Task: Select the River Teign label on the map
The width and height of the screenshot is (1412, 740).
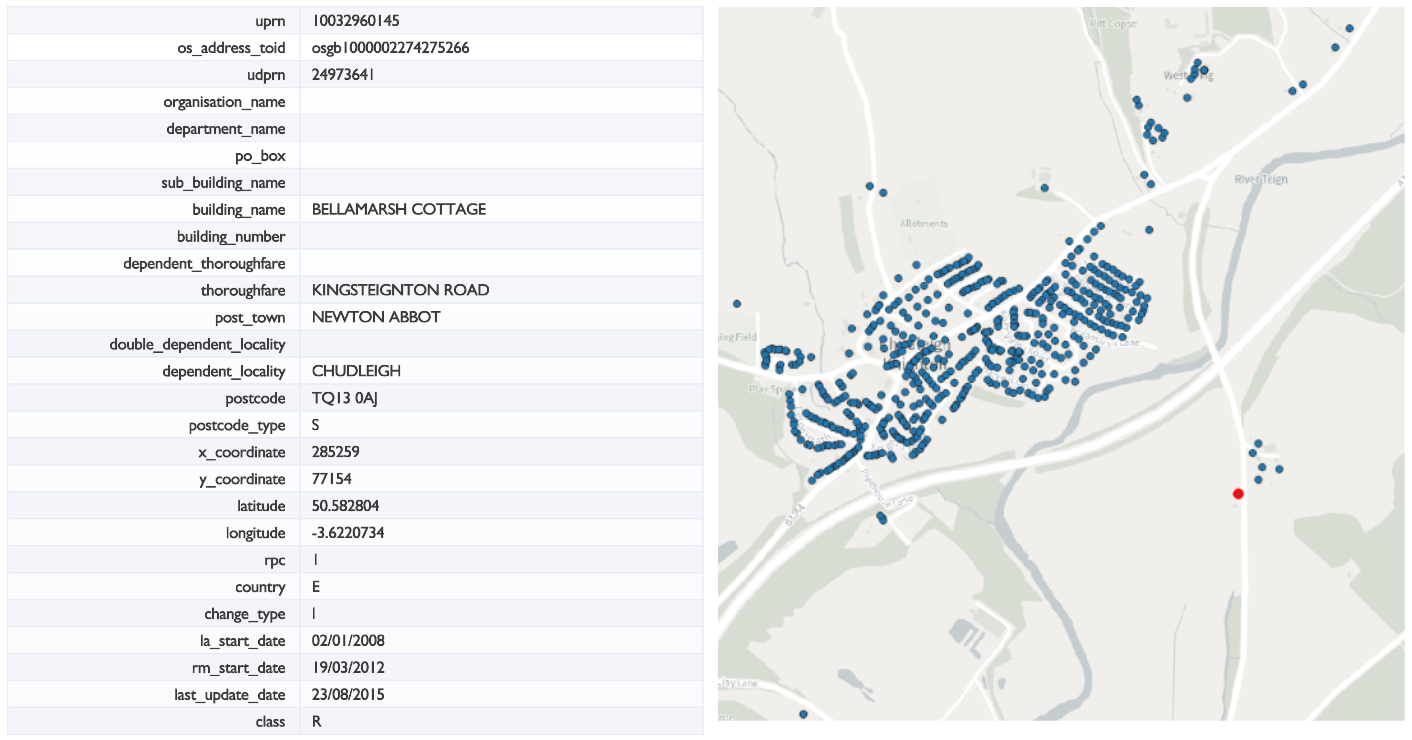Action: pos(1261,178)
